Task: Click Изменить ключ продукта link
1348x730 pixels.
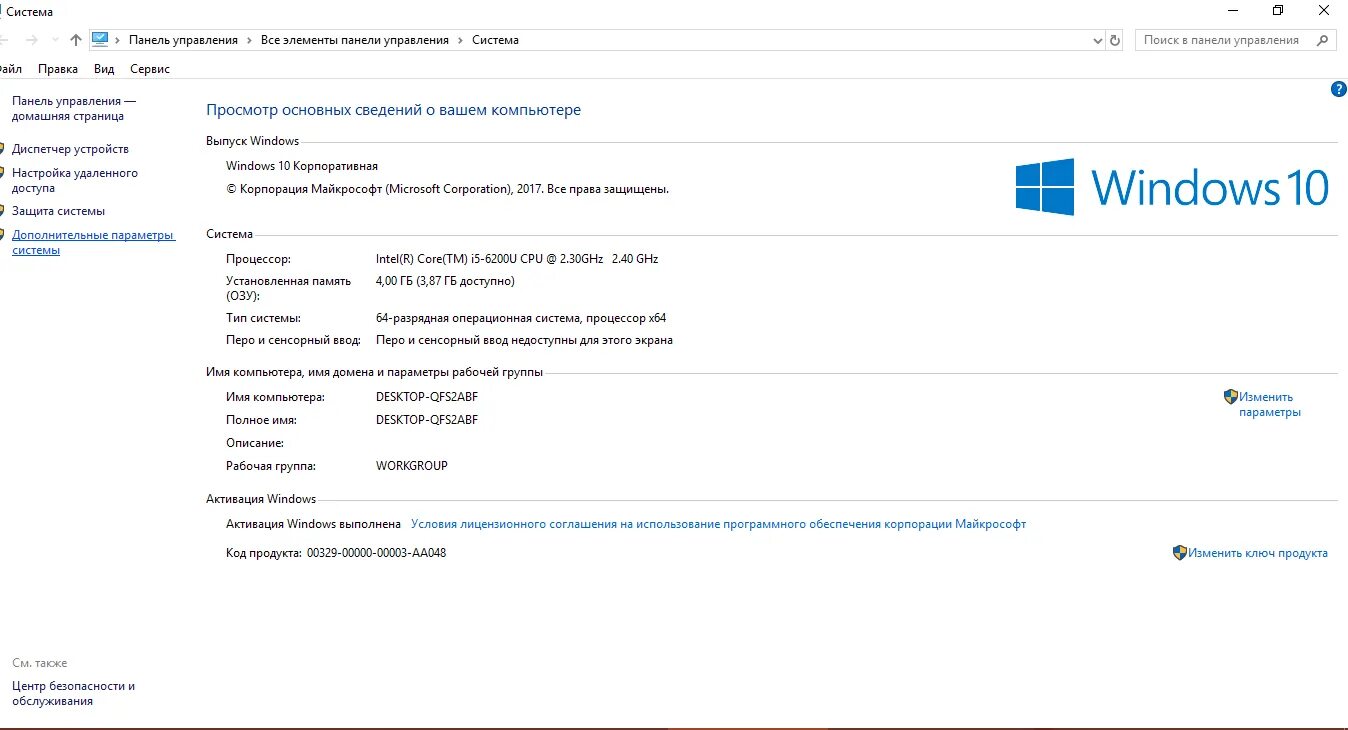Action: click(1258, 553)
